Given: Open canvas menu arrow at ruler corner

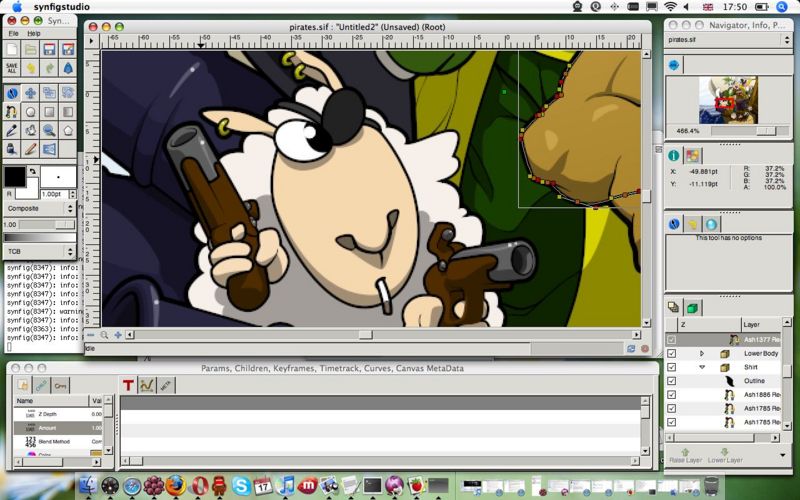Looking at the screenshot, I should 91,41.
